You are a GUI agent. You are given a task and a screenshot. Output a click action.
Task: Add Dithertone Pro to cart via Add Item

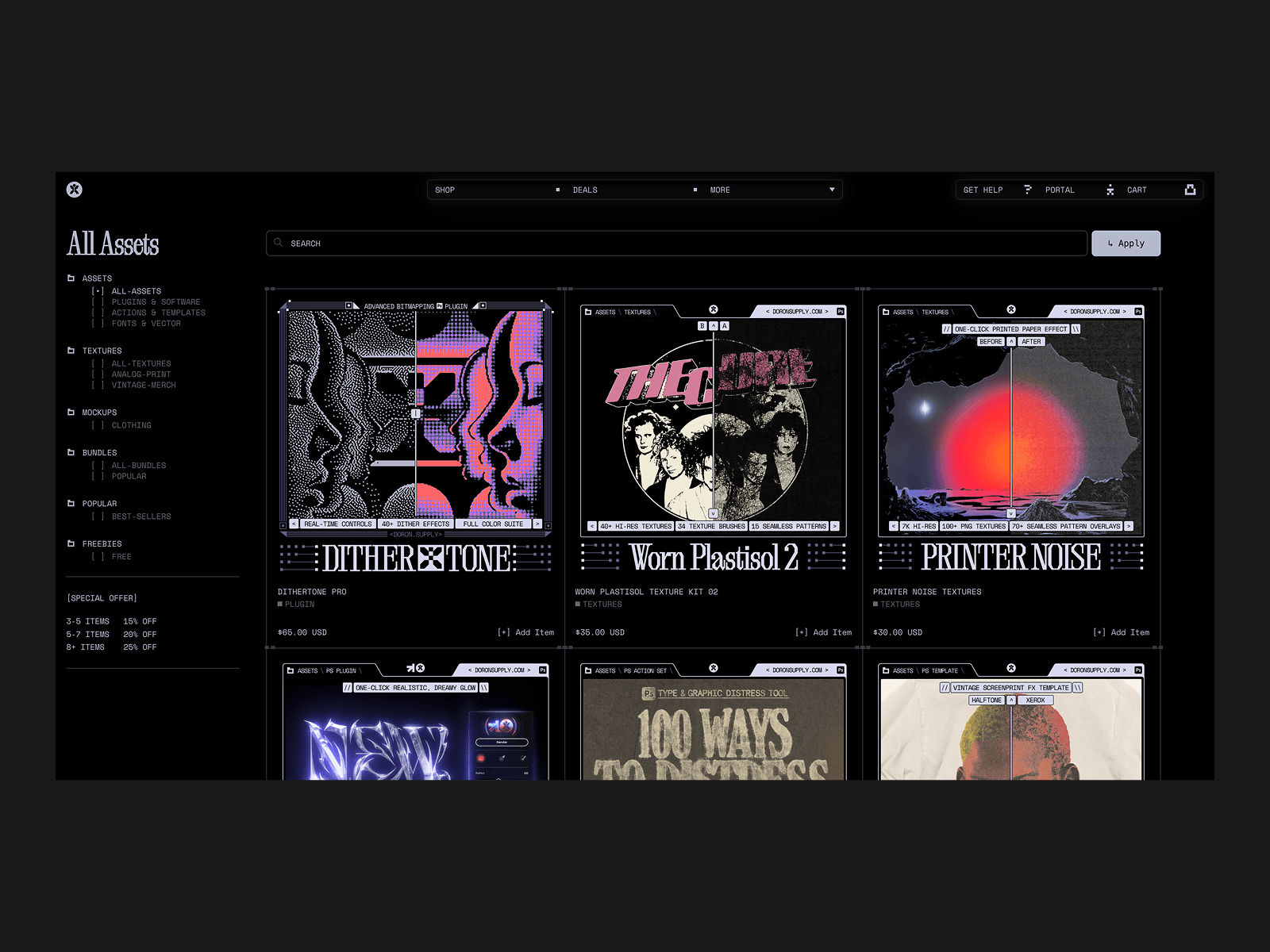[x=525, y=632]
